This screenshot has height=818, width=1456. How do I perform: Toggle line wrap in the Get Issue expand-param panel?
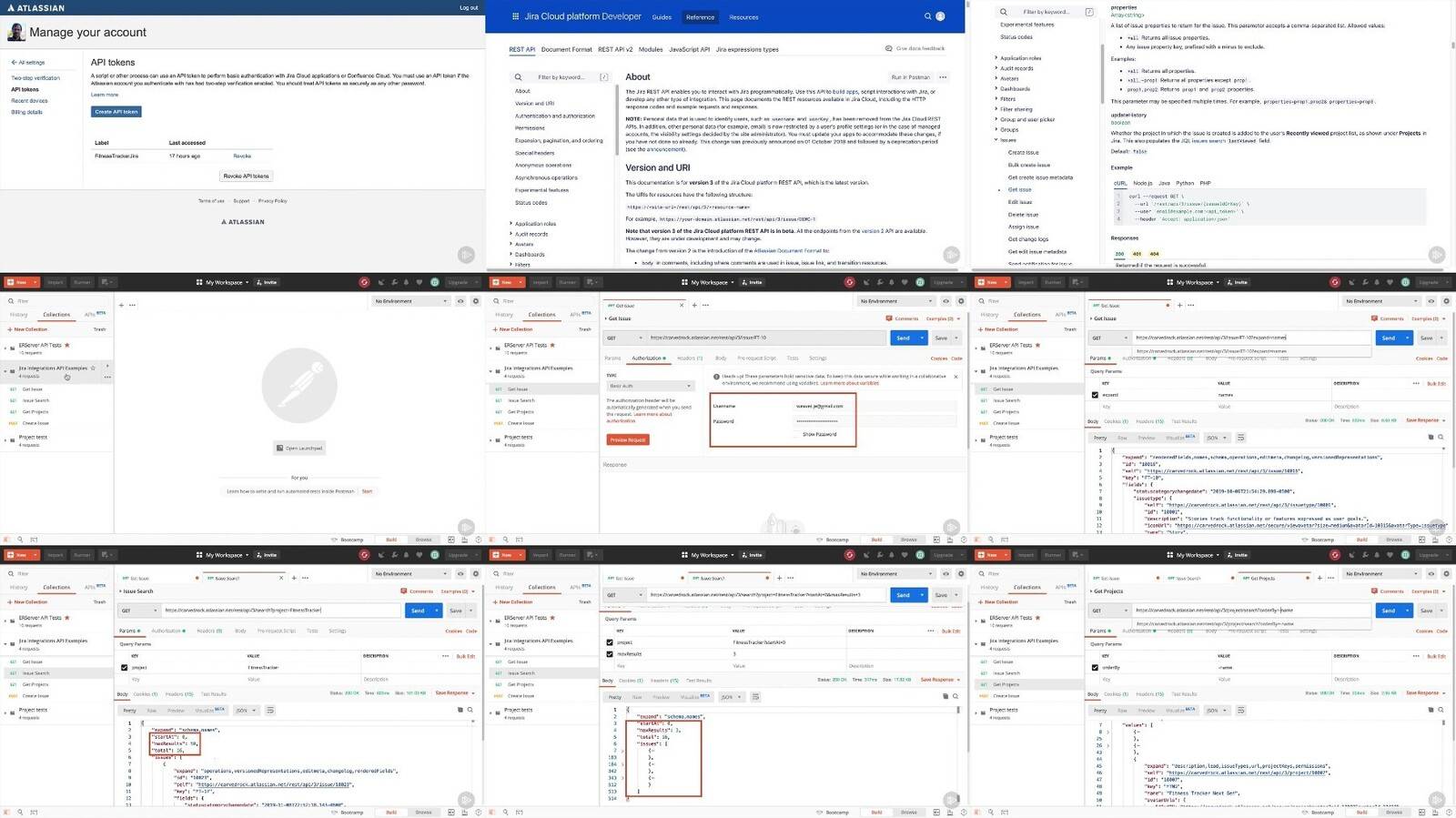tap(1241, 438)
